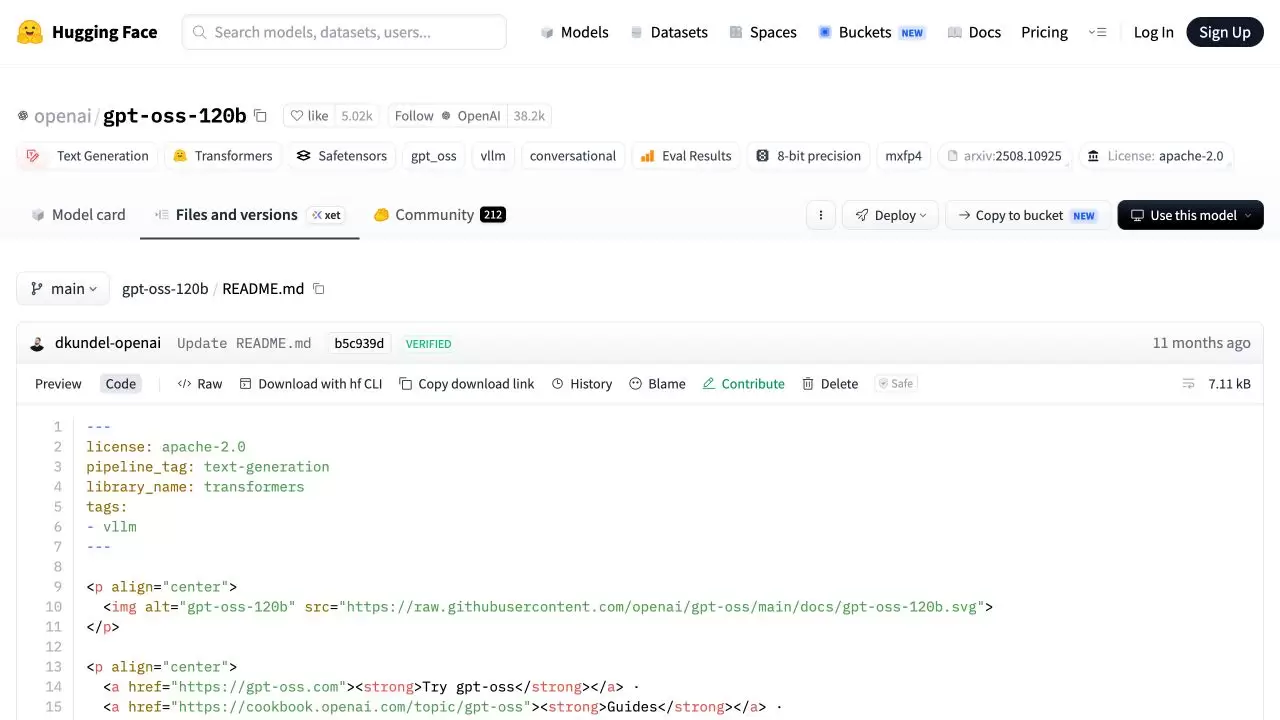Open Models in the top navigation
The image size is (1280, 720).
[574, 32]
